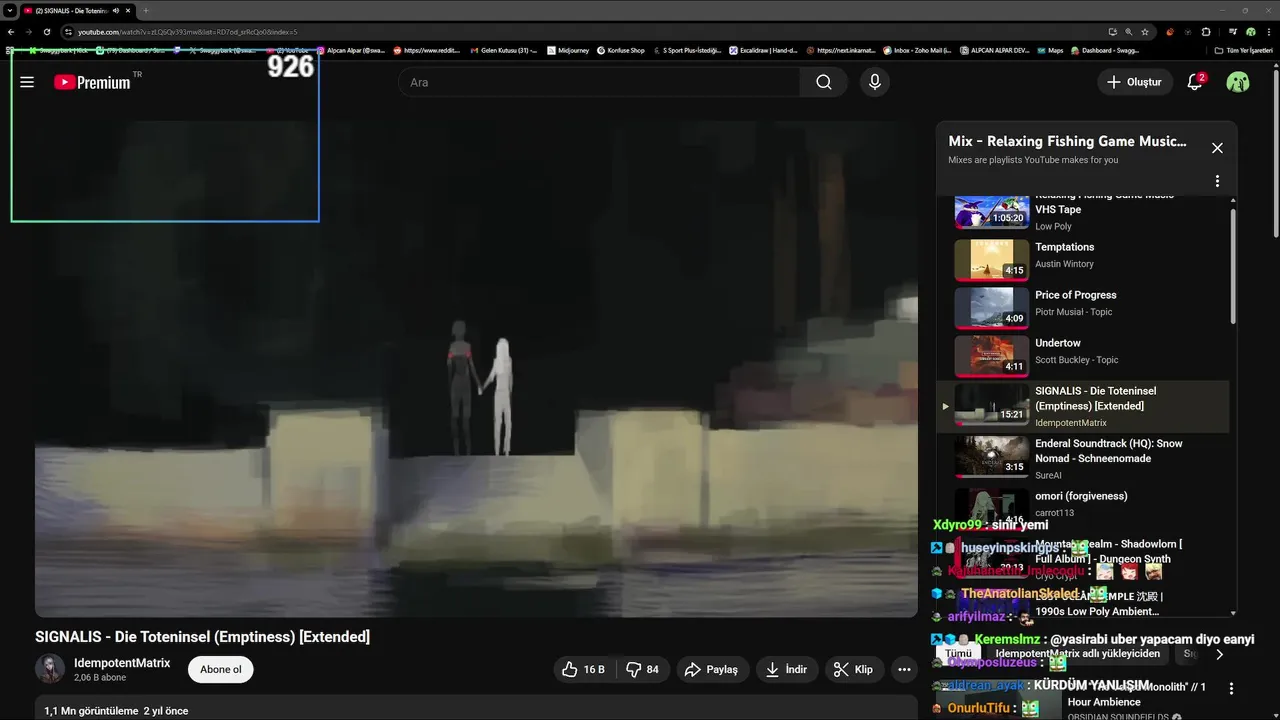Click the Undertow 4:11 thumbnail
Screen dimensions: 1280x720
click(x=991, y=356)
